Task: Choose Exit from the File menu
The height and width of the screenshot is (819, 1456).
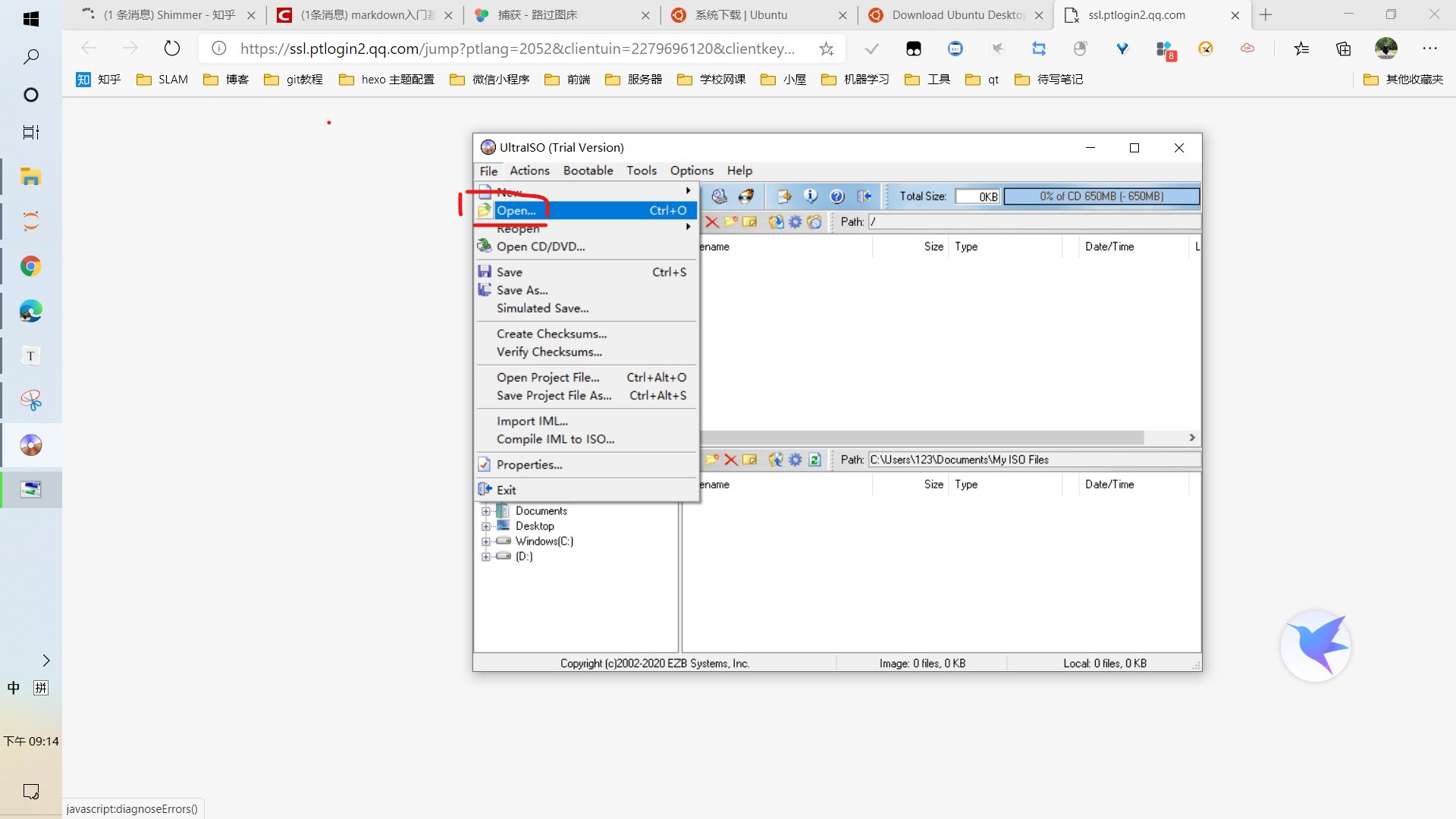Action: click(x=585, y=490)
